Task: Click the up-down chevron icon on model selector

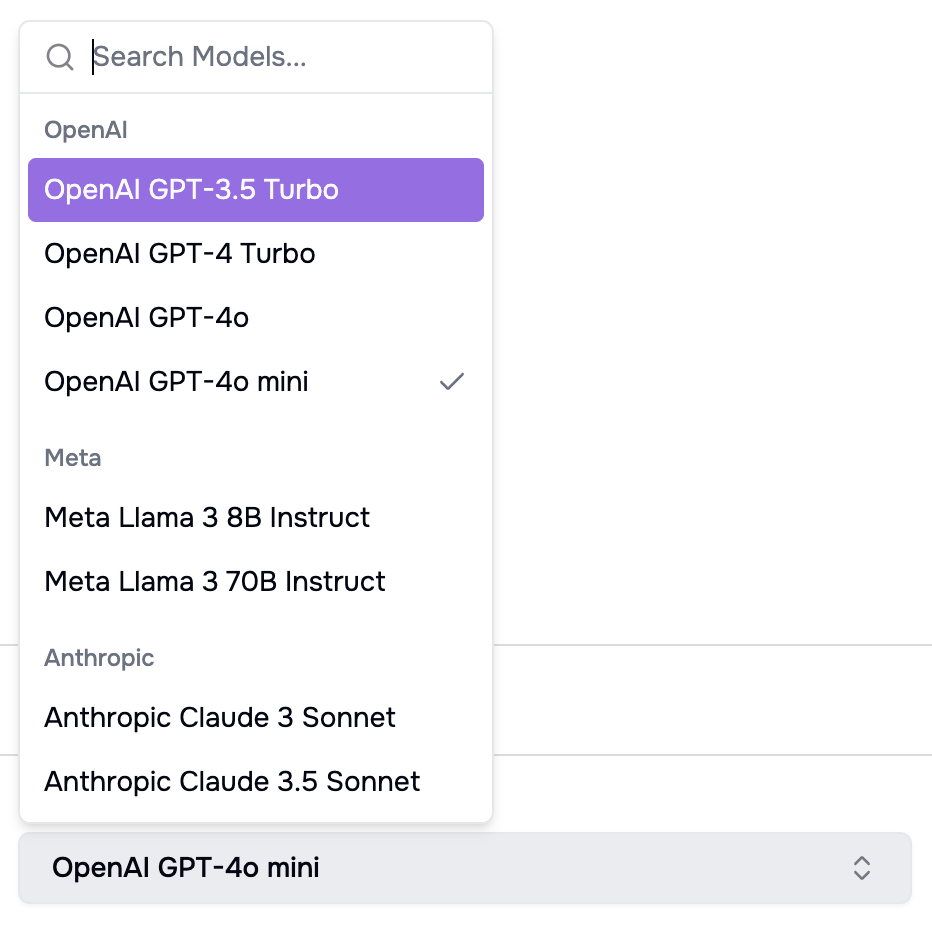Action: (x=862, y=868)
